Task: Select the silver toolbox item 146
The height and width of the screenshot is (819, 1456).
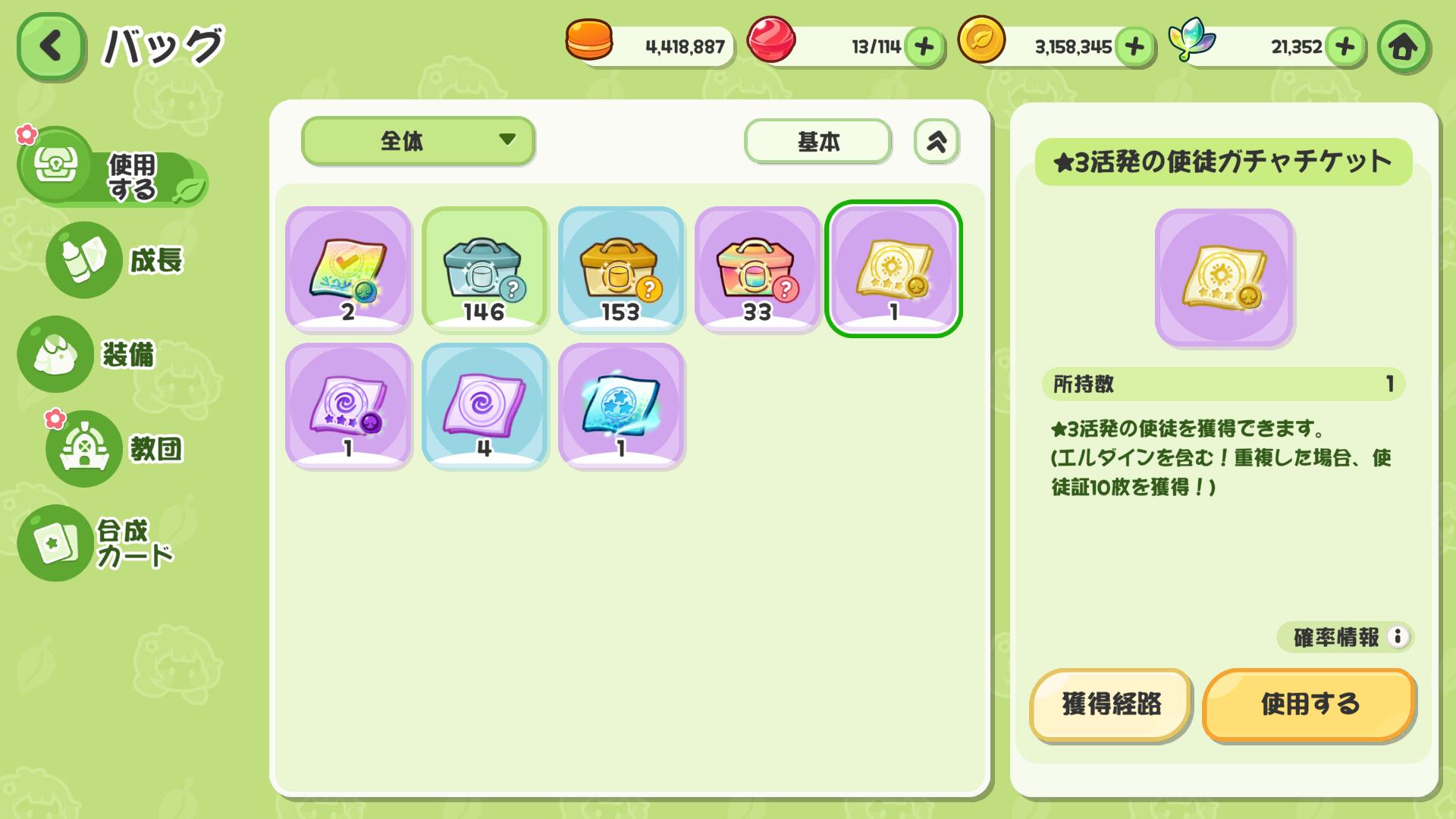Action: 485,269
